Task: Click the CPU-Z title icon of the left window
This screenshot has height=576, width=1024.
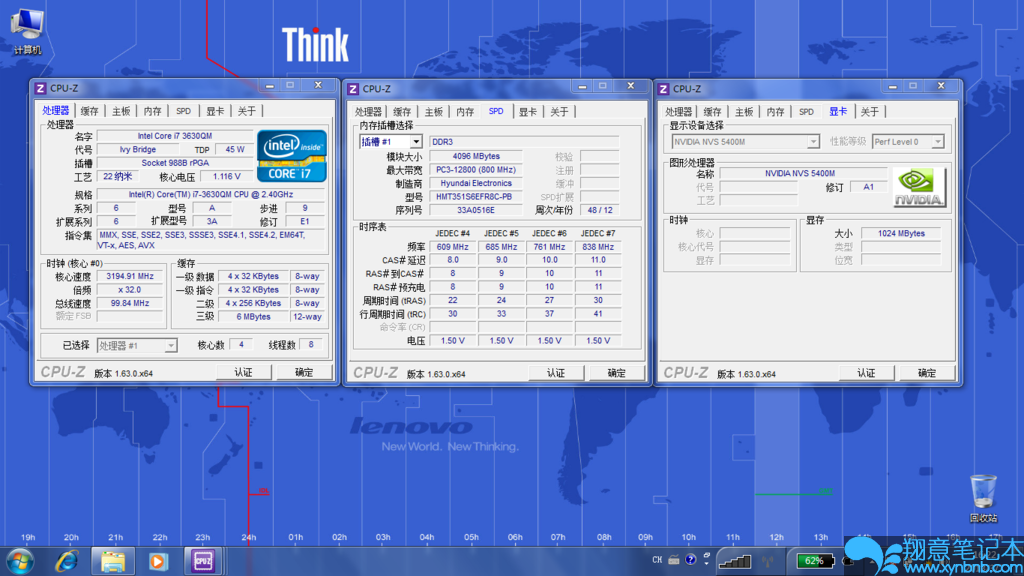Action: coord(40,88)
